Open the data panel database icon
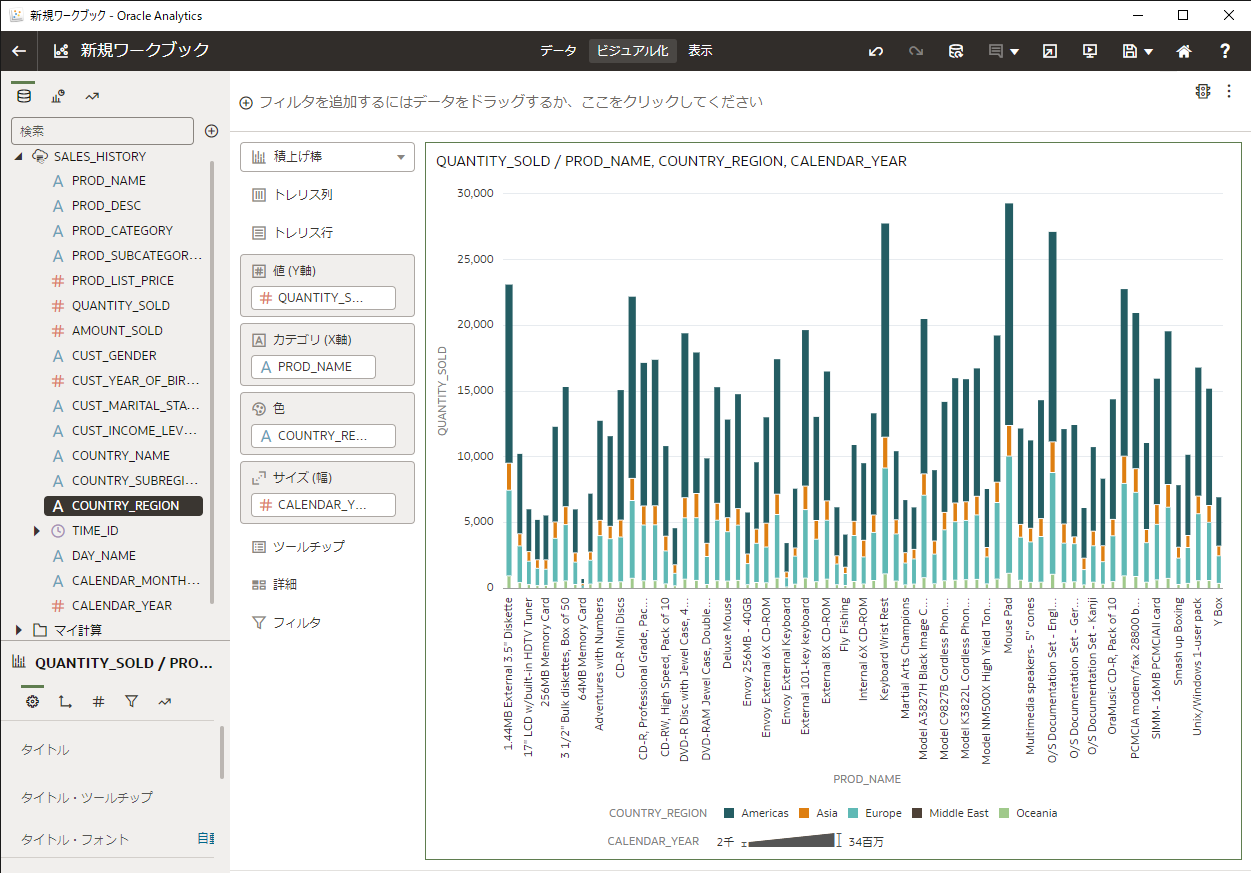 click(x=24, y=96)
